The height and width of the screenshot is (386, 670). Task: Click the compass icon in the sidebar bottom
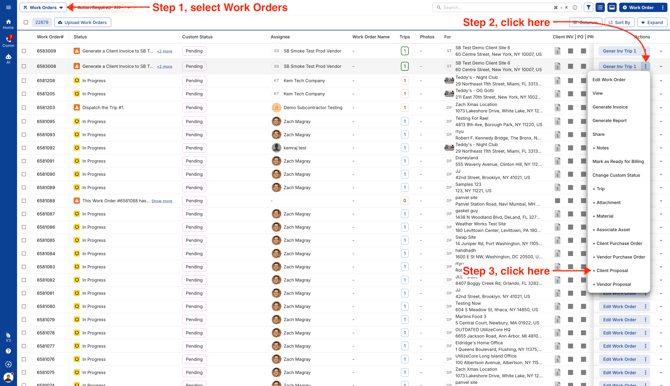tap(8, 364)
